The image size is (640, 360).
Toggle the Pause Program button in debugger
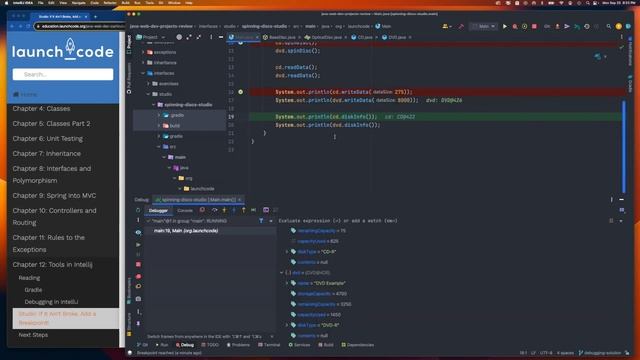click(138, 254)
